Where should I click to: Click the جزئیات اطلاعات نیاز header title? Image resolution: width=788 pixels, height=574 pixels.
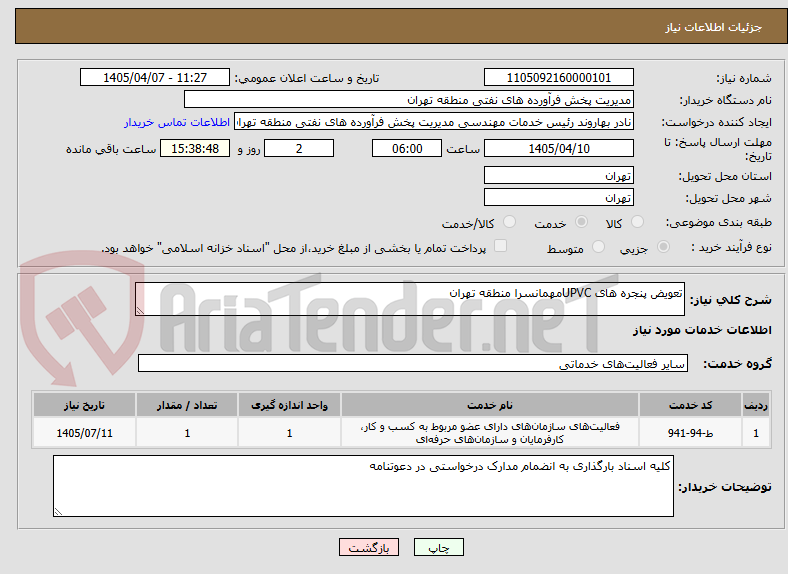click(x=714, y=27)
